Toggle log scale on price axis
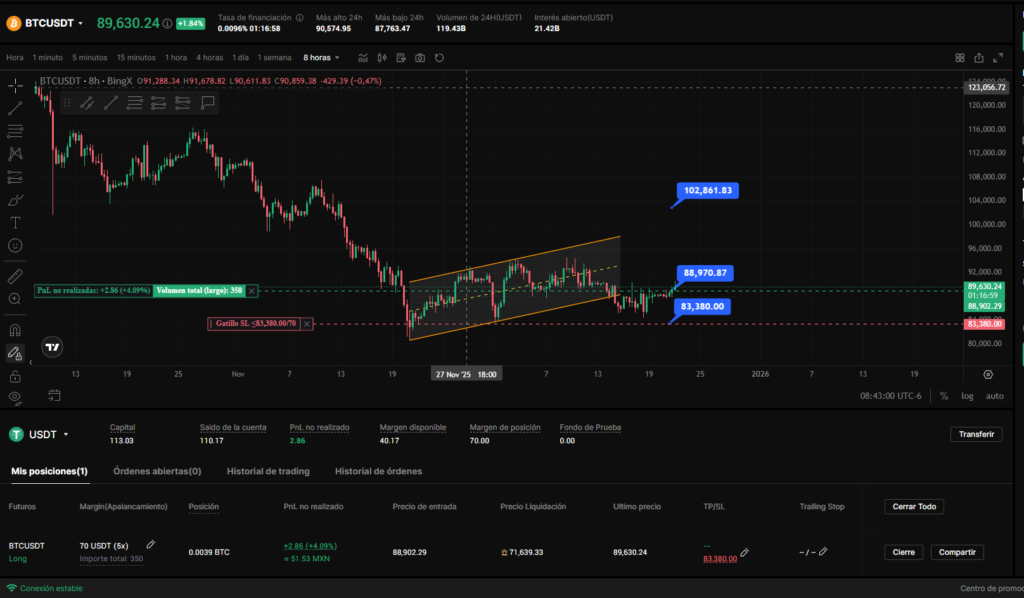This screenshot has height=598, width=1024. pyautogui.click(x=967, y=396)
